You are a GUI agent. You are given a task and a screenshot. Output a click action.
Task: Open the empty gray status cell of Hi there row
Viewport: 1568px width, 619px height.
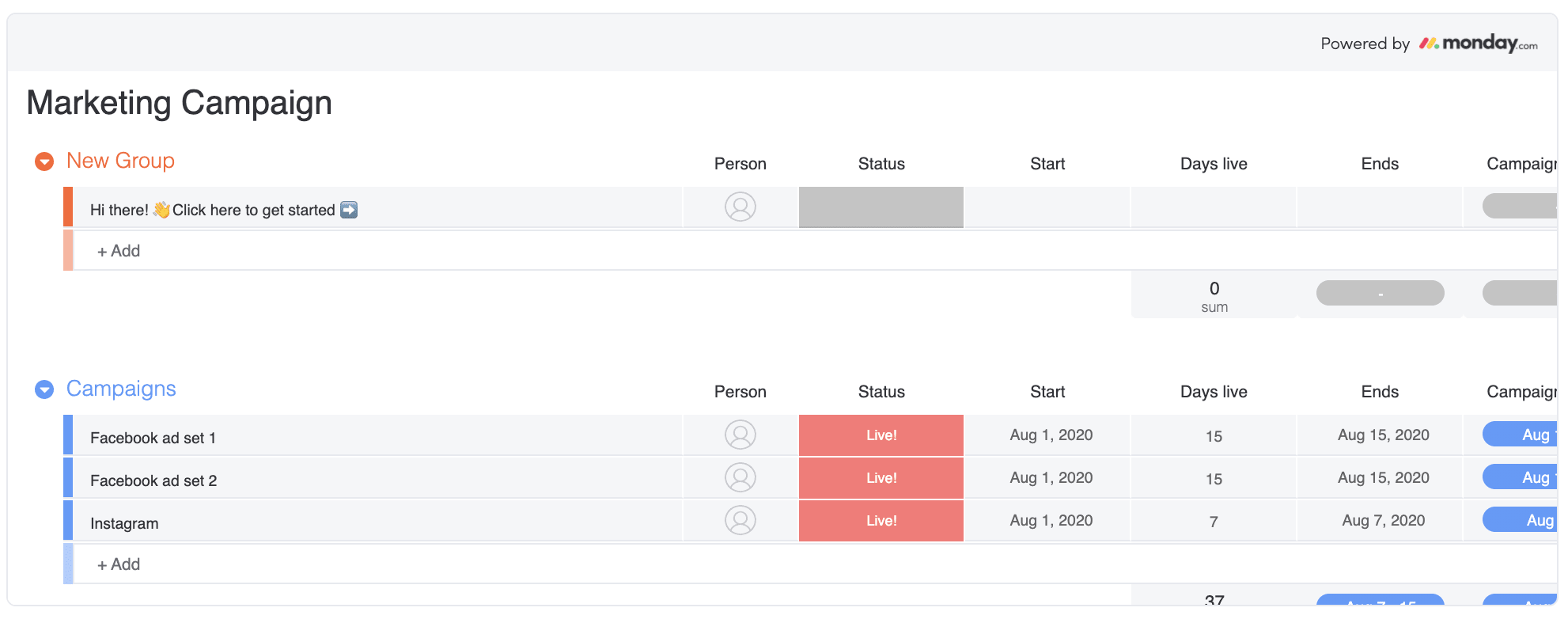pyautogui.click(x=881, y=207)
